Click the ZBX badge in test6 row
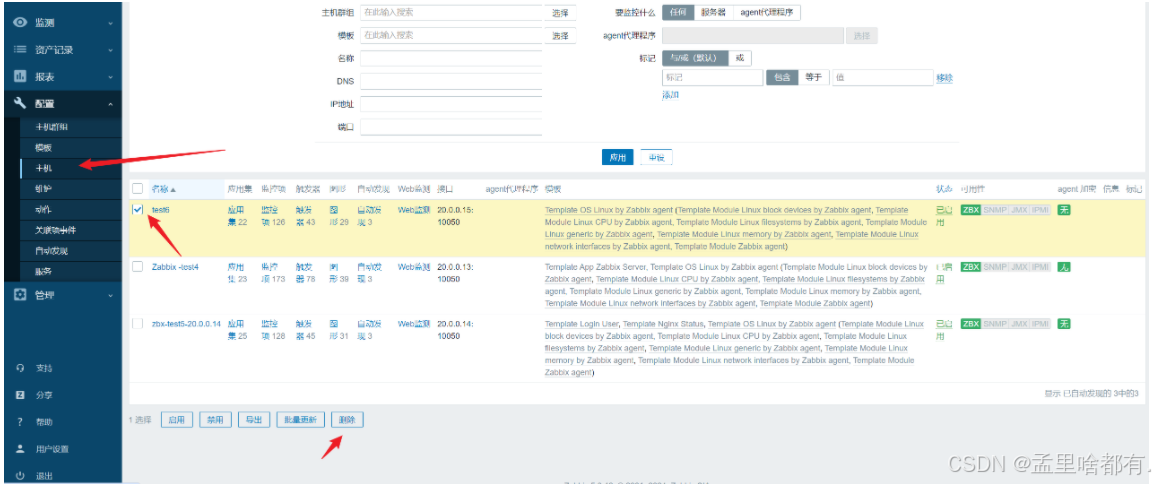 [x=971, y=210]
